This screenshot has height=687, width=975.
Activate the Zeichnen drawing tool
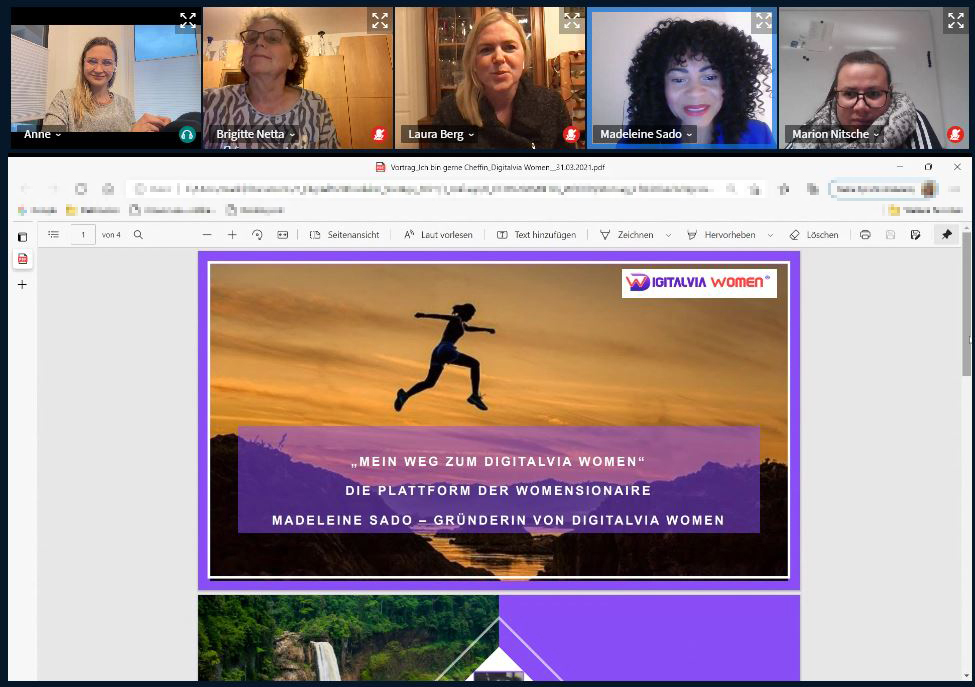tap(626, 235)
